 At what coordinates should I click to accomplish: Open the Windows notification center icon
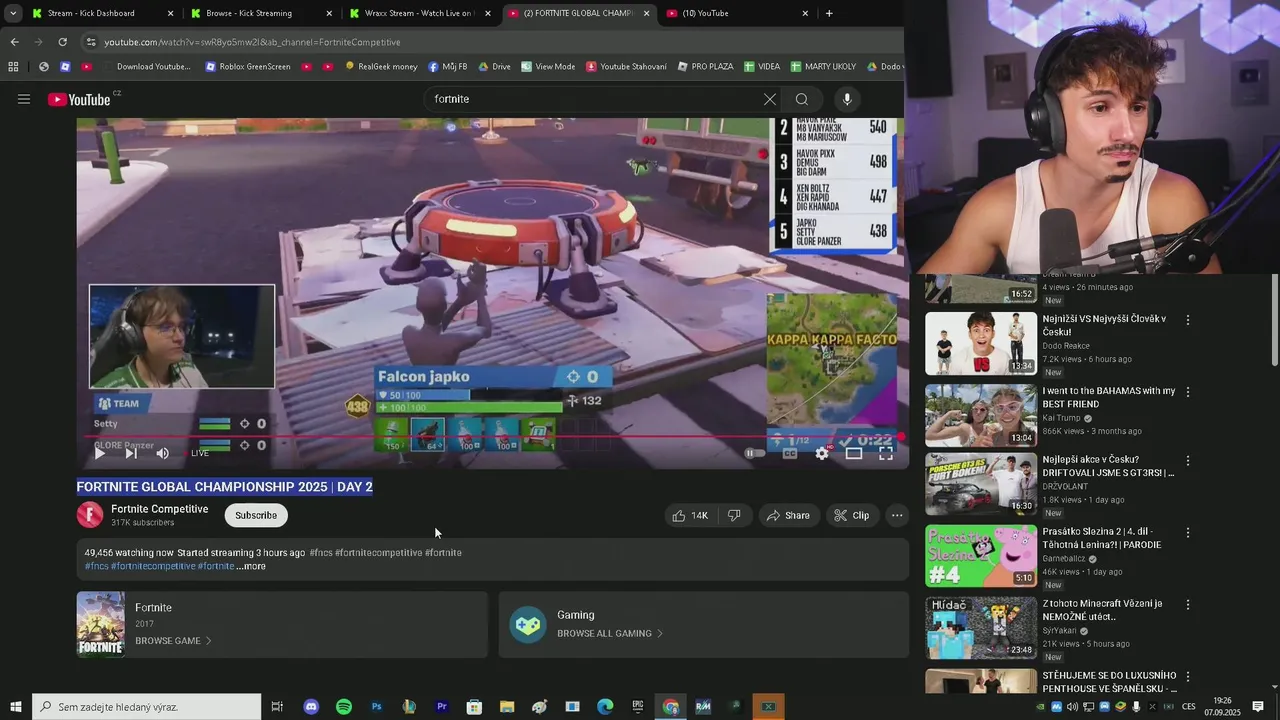point(1258,707)
